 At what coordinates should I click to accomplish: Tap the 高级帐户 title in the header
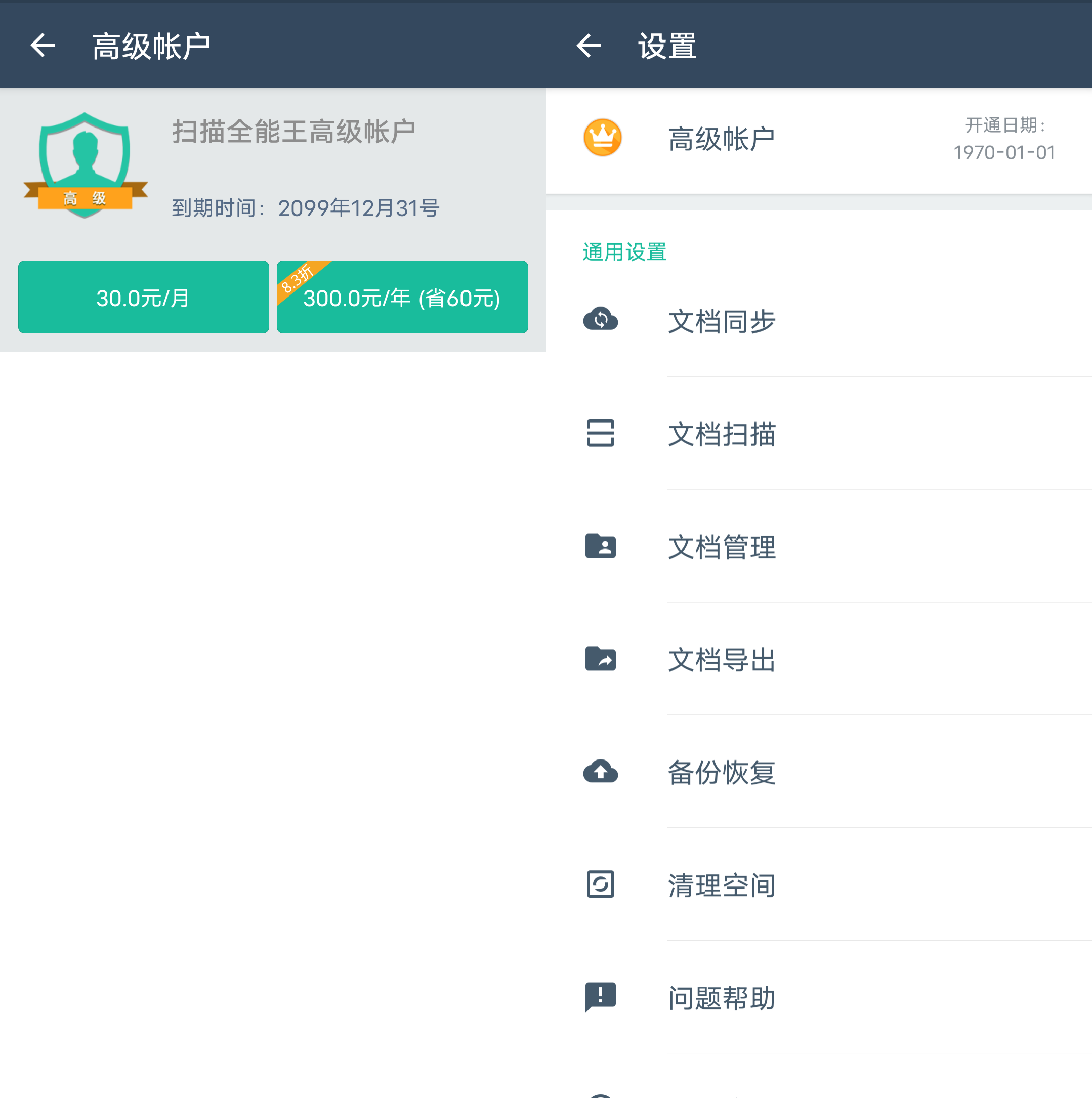pos(151,46)
